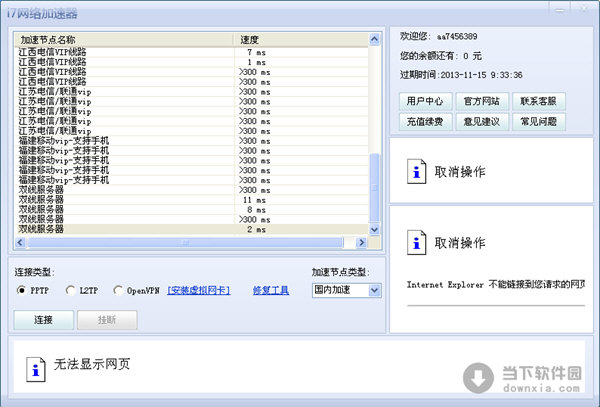
Task: Select the 江西电信VIP线路 row with 7 ms
Action: 192,52
